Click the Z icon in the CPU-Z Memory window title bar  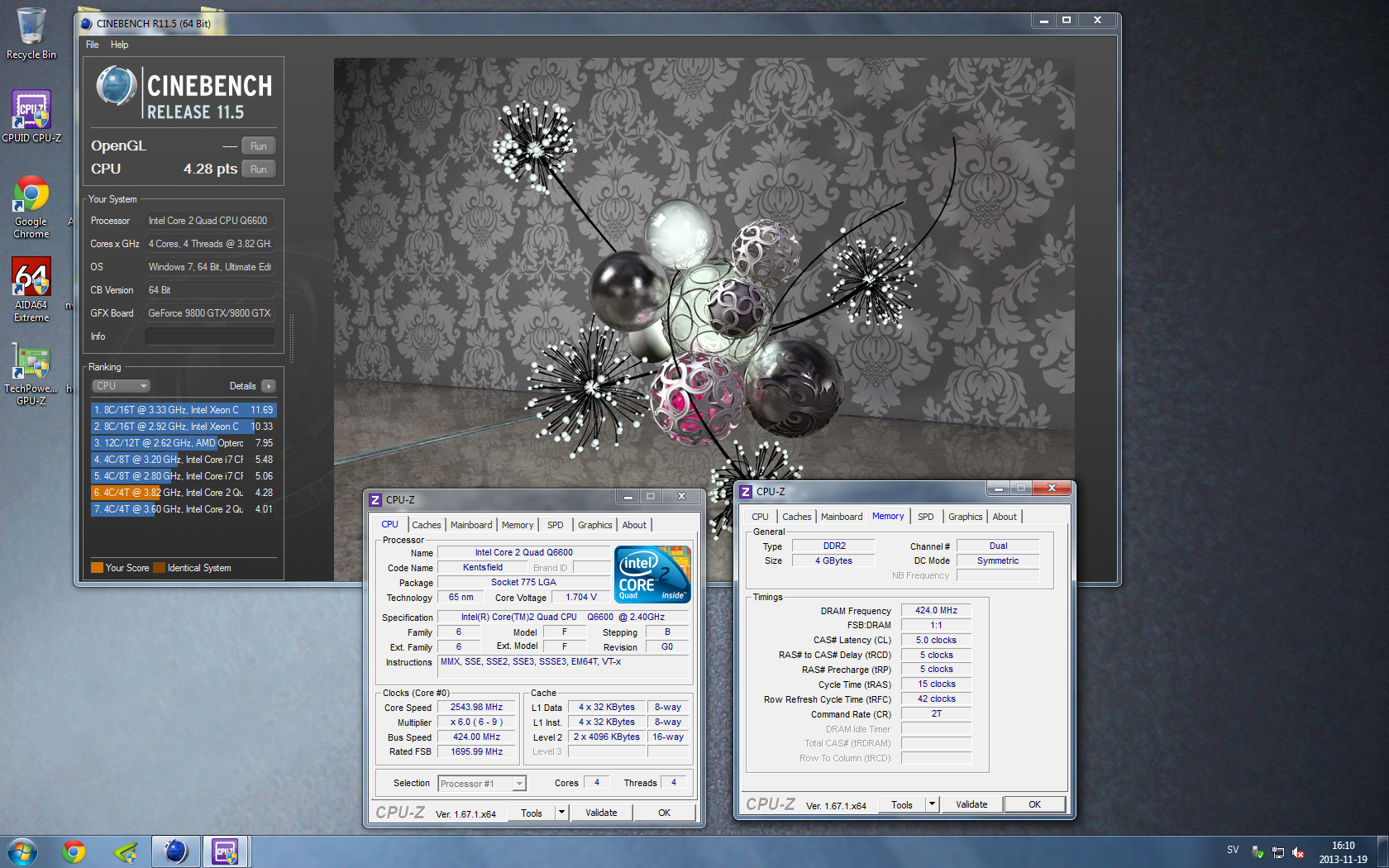(x=746, y=491)
